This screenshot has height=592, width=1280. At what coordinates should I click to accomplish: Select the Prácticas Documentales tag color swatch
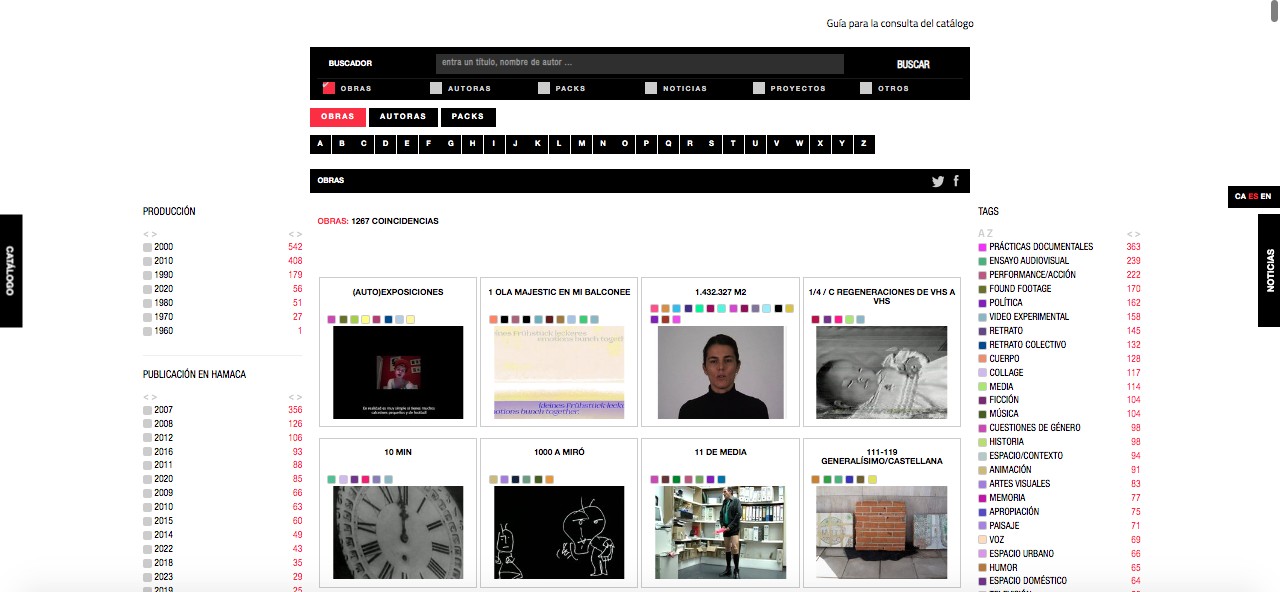[x=983, y=247]
